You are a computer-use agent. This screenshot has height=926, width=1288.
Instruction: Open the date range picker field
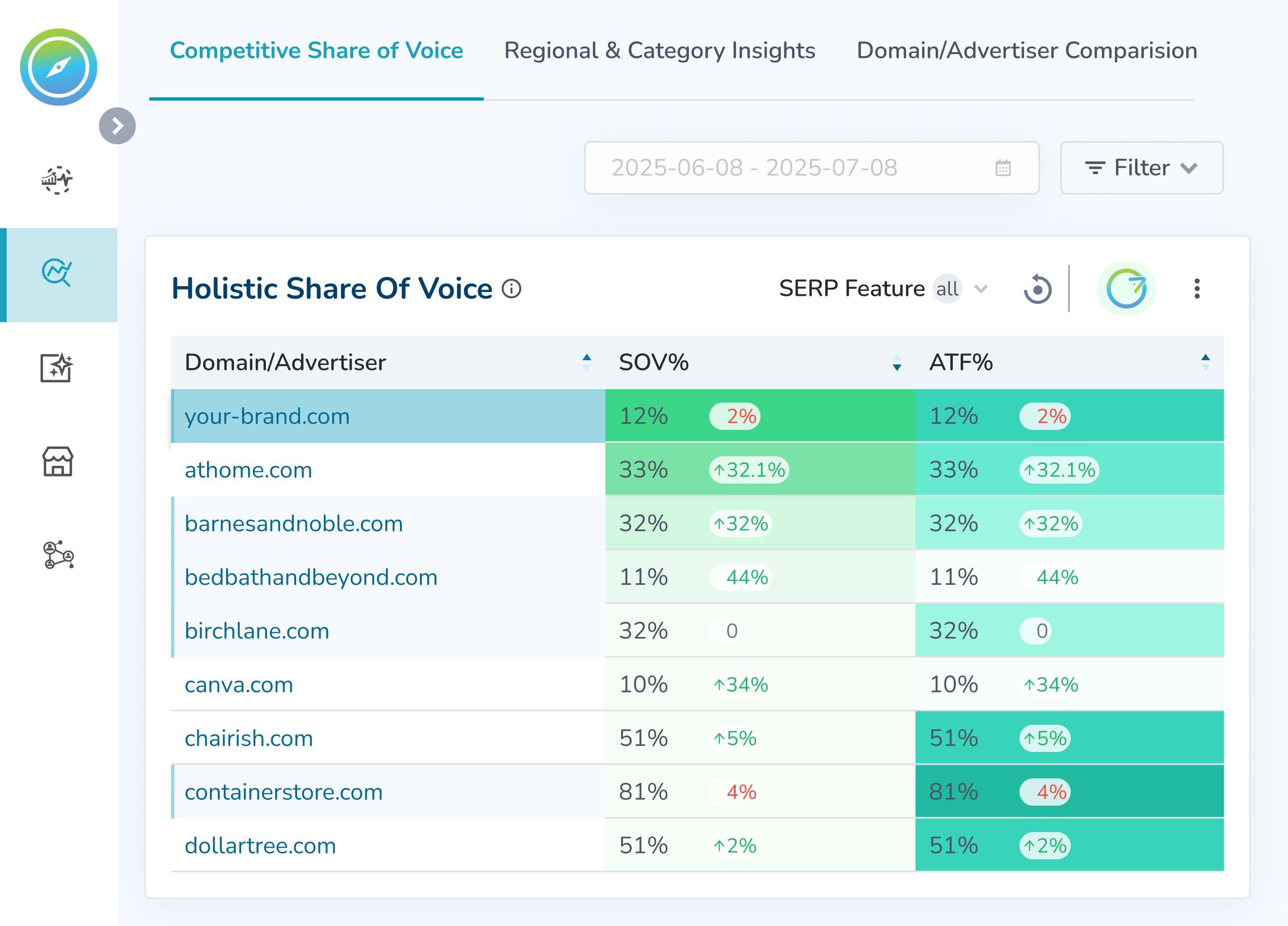coord(811,168)
